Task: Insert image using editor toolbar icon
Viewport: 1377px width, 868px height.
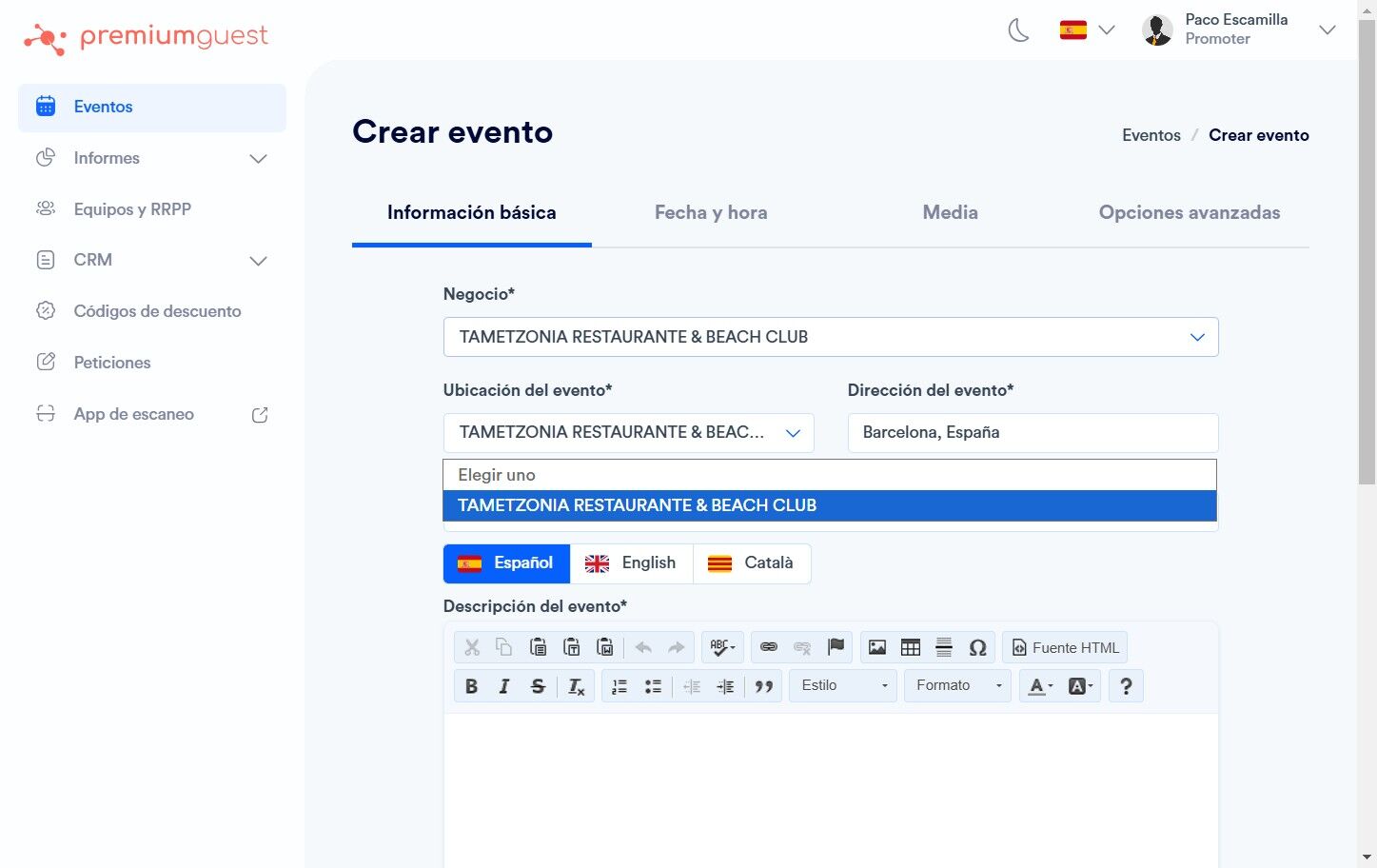Action: (x=877, y=647)
